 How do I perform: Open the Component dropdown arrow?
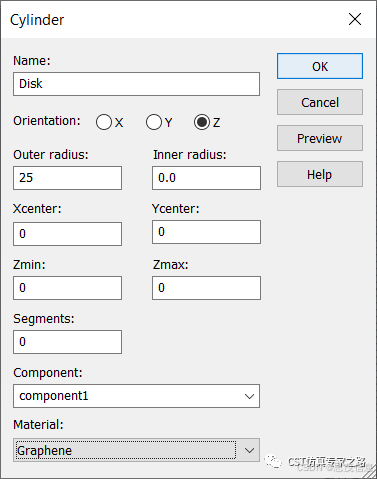coord(249,396)
